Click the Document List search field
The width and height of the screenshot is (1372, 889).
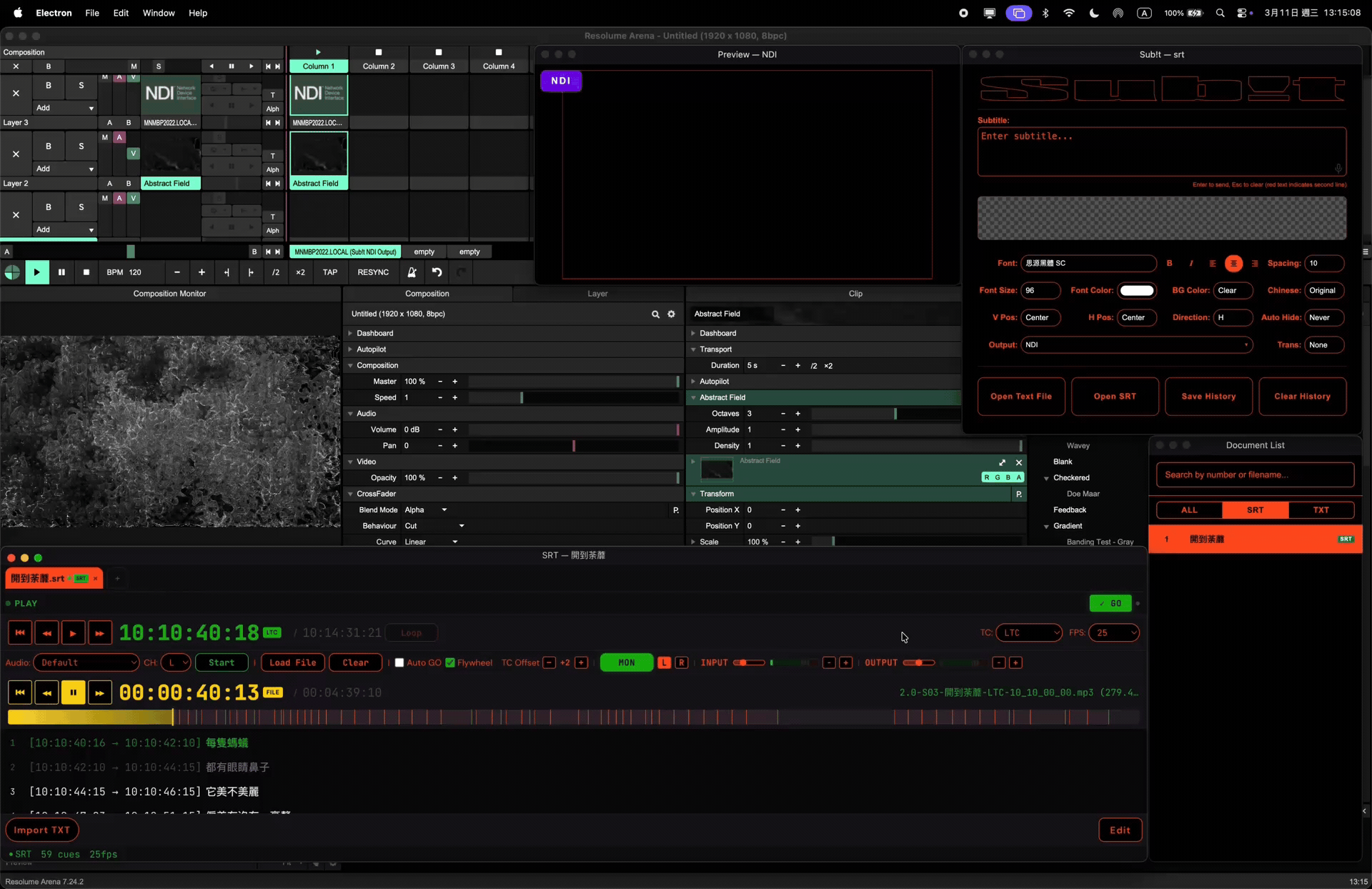[1256, 475]
